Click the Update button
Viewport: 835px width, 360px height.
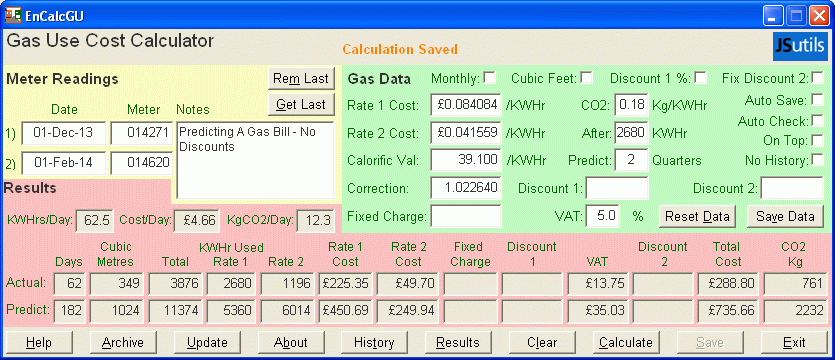pyautogui.click(x=207, y=342)
